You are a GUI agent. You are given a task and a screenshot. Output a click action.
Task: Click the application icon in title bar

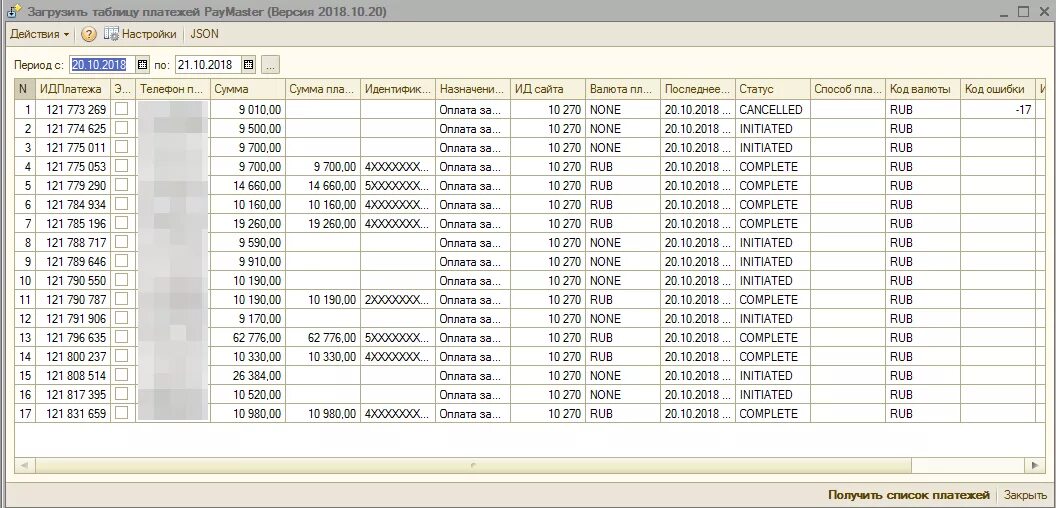[14, 12]
